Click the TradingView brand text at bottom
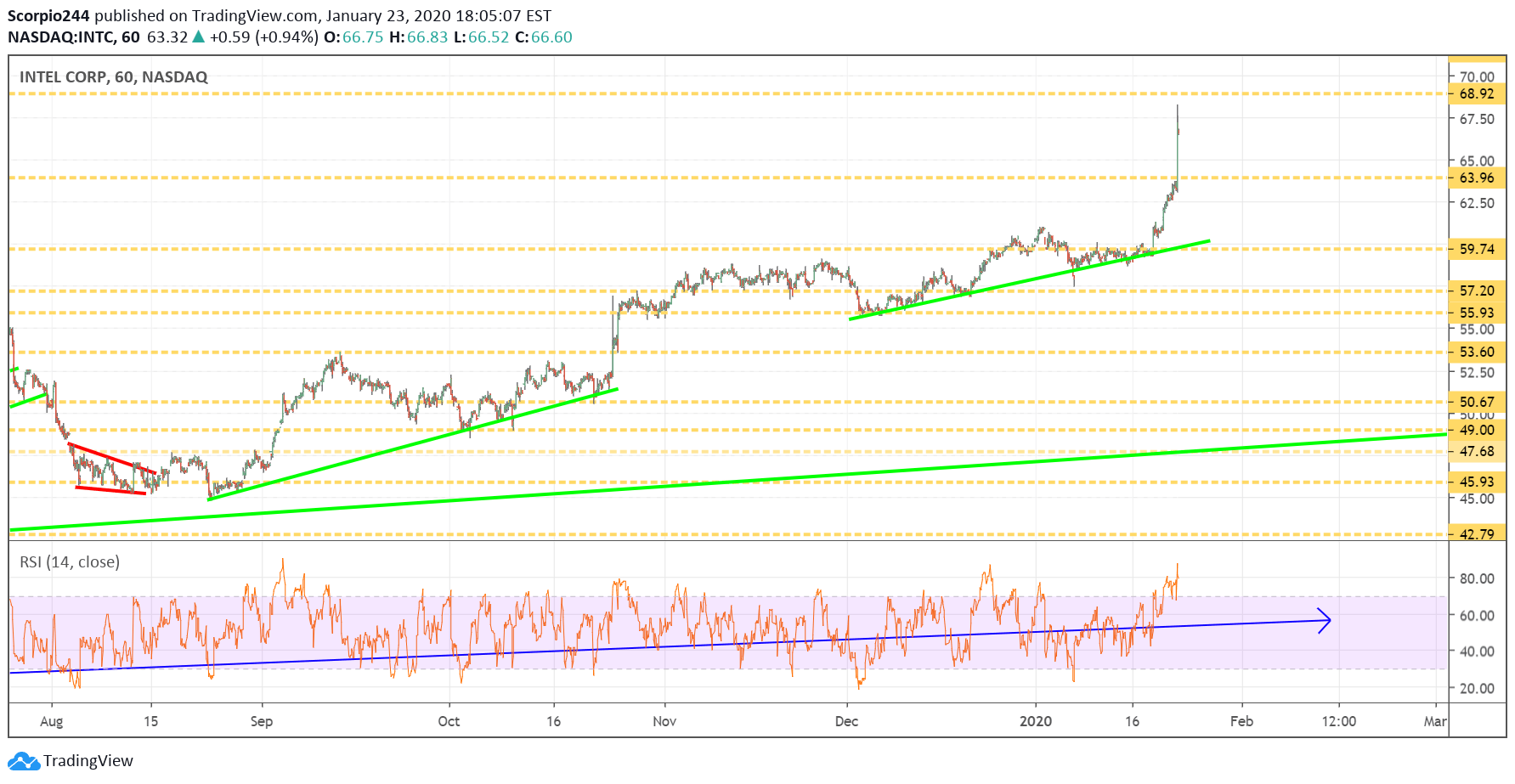The height and width of the screenshot is (784, 1515). tap(88, 761)
